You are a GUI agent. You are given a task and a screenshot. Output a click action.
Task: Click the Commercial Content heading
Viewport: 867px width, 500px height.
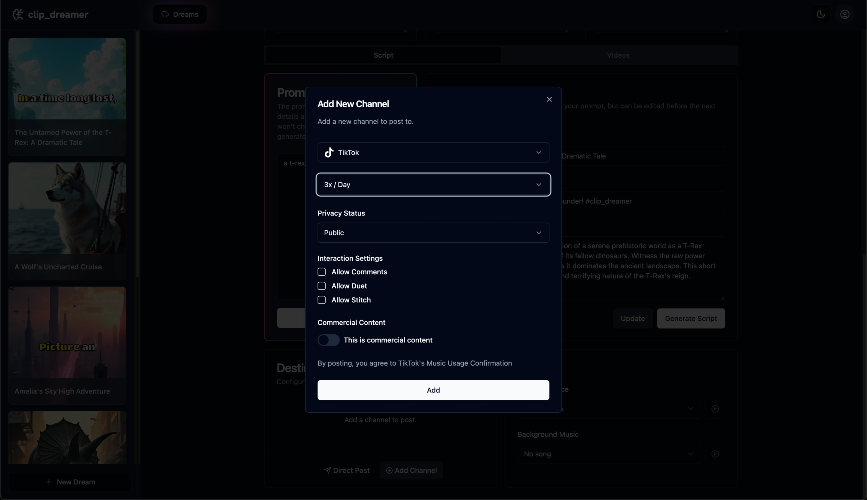pos(351,322)
